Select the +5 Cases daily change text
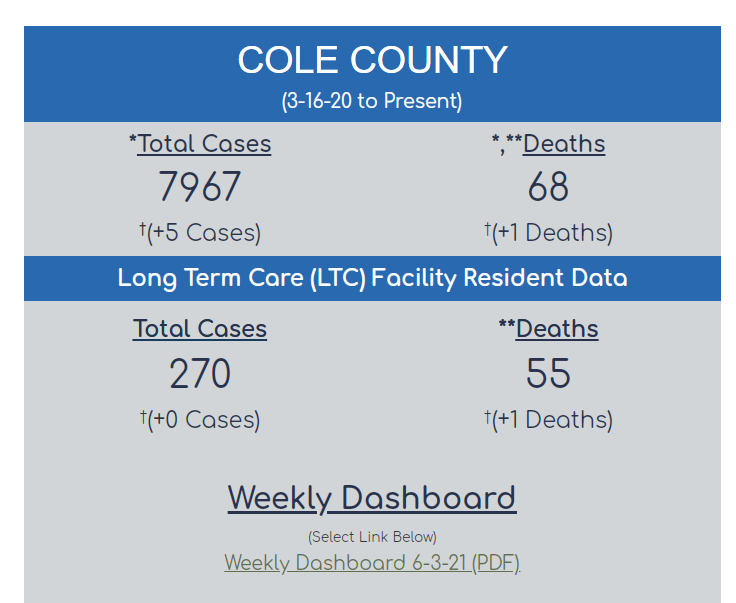The image size is (736, 603). (x=204, y=233)
